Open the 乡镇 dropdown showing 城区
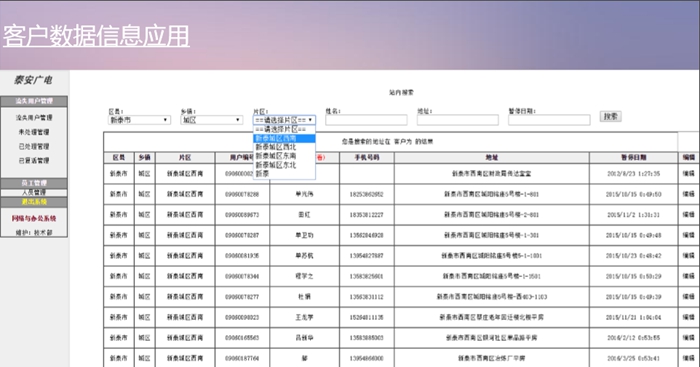 point(212,120)
